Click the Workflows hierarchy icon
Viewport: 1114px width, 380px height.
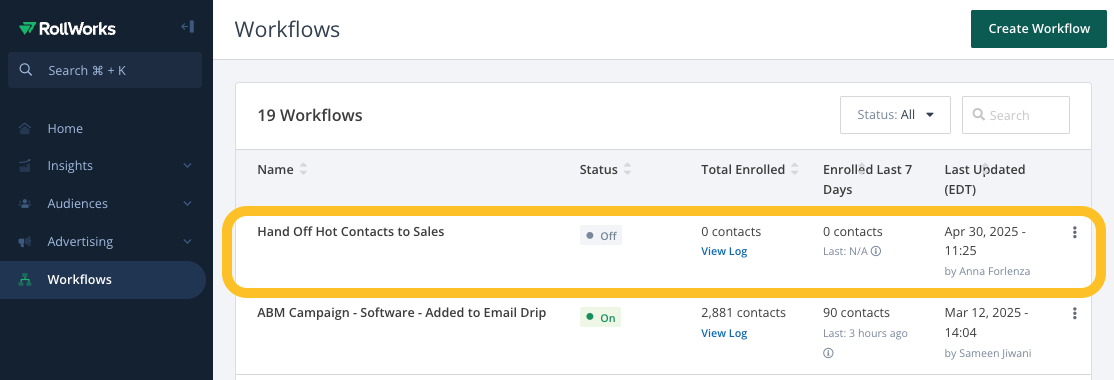[x=26, y=279]
